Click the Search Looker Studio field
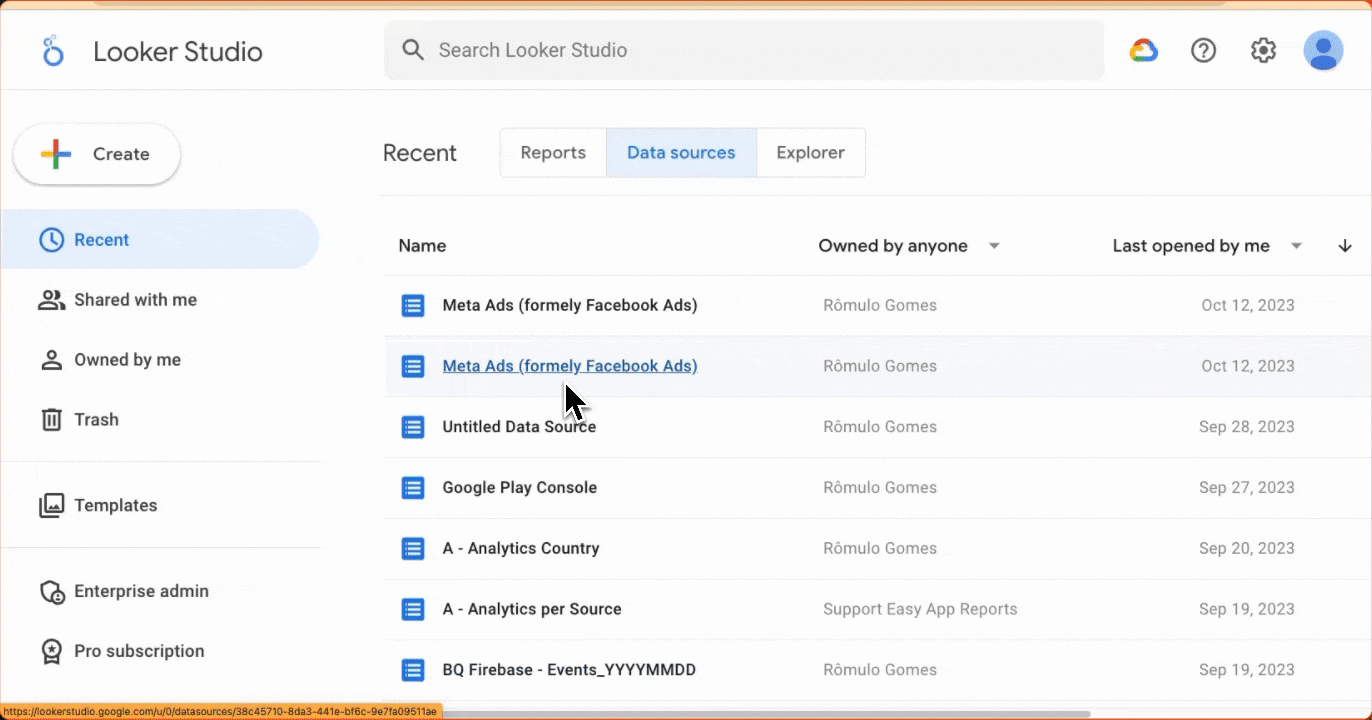Screen dimensions: 1372x720 [x=744, y=50]
